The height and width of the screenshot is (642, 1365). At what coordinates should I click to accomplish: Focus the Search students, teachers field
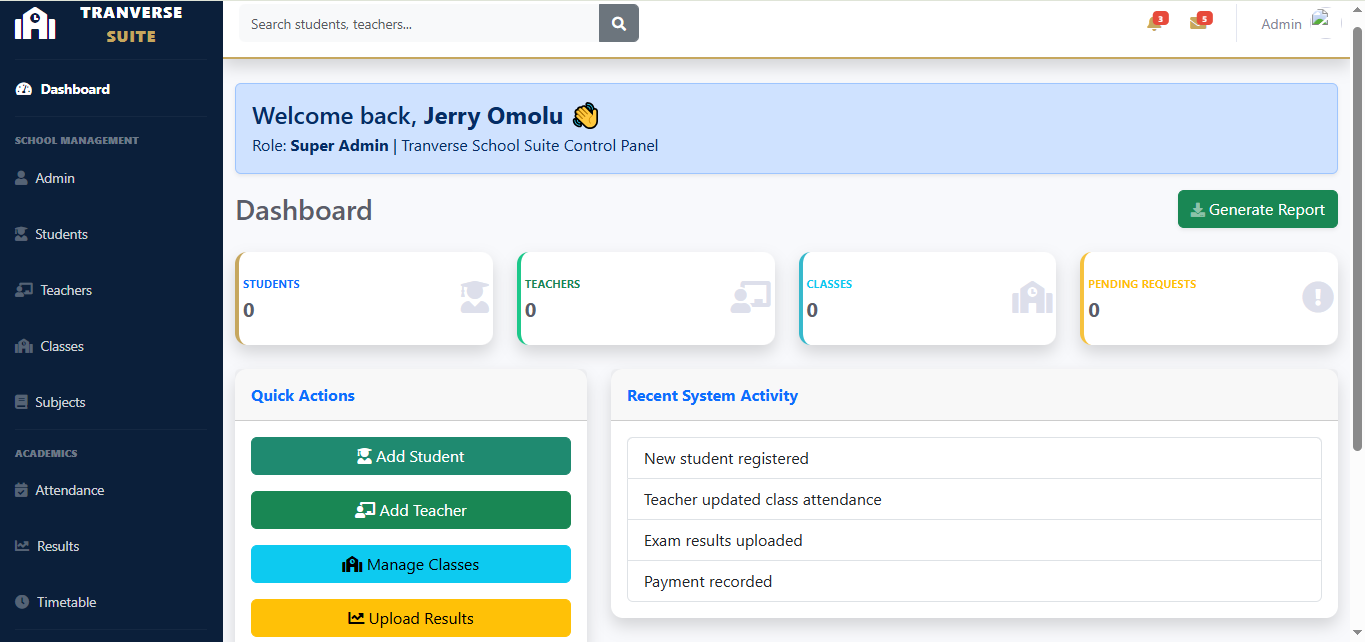click(x=418, y=24)
